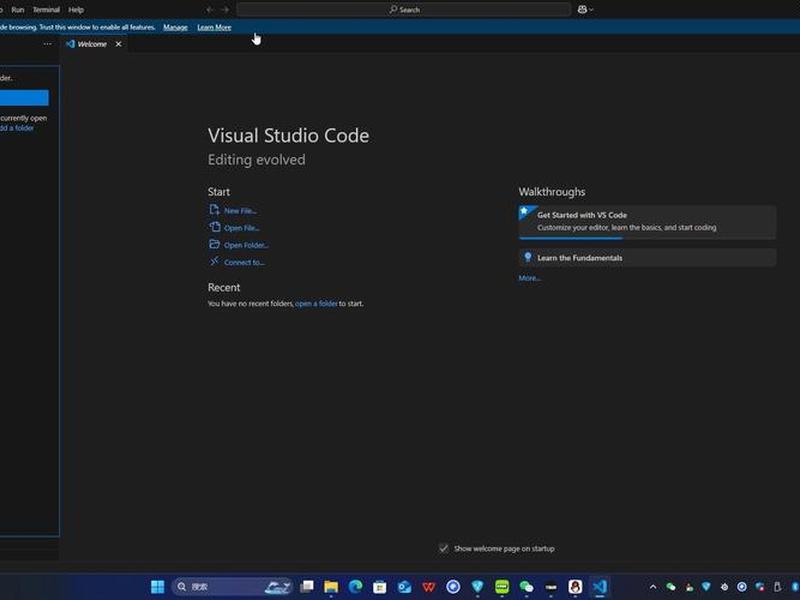Viewport: 800px width, 600px height.
Task: Launch Microsoft Edge from the taskbar
Action: pos(355,587)
